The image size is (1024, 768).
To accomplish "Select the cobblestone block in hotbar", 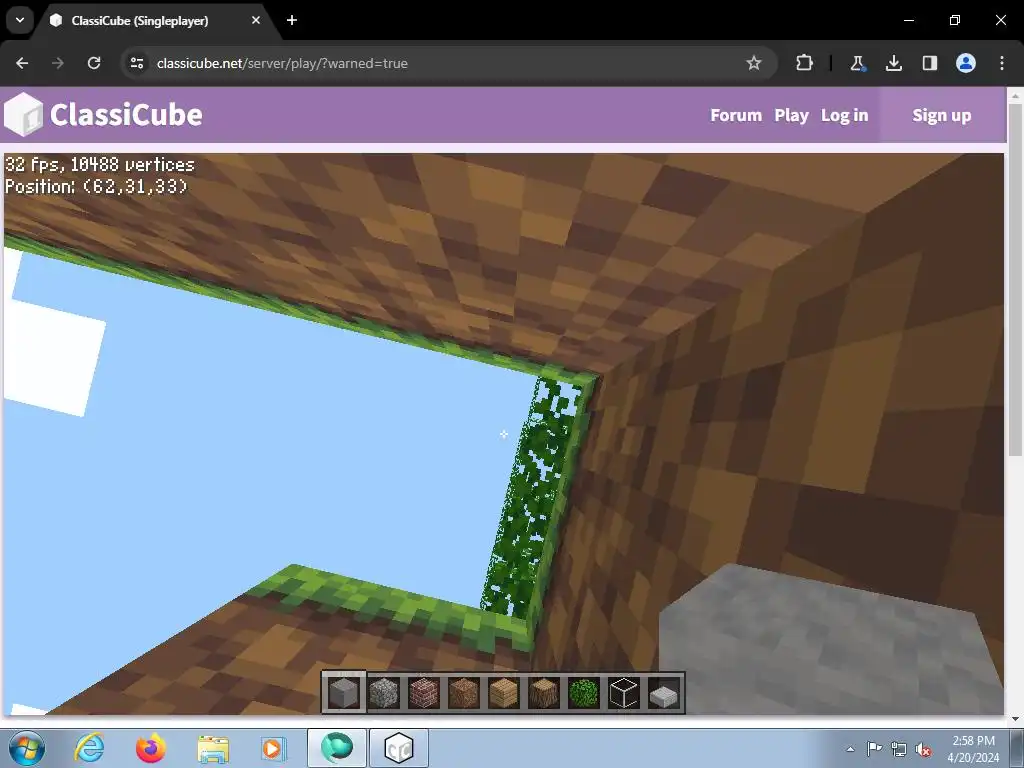I will click(384, 692).
